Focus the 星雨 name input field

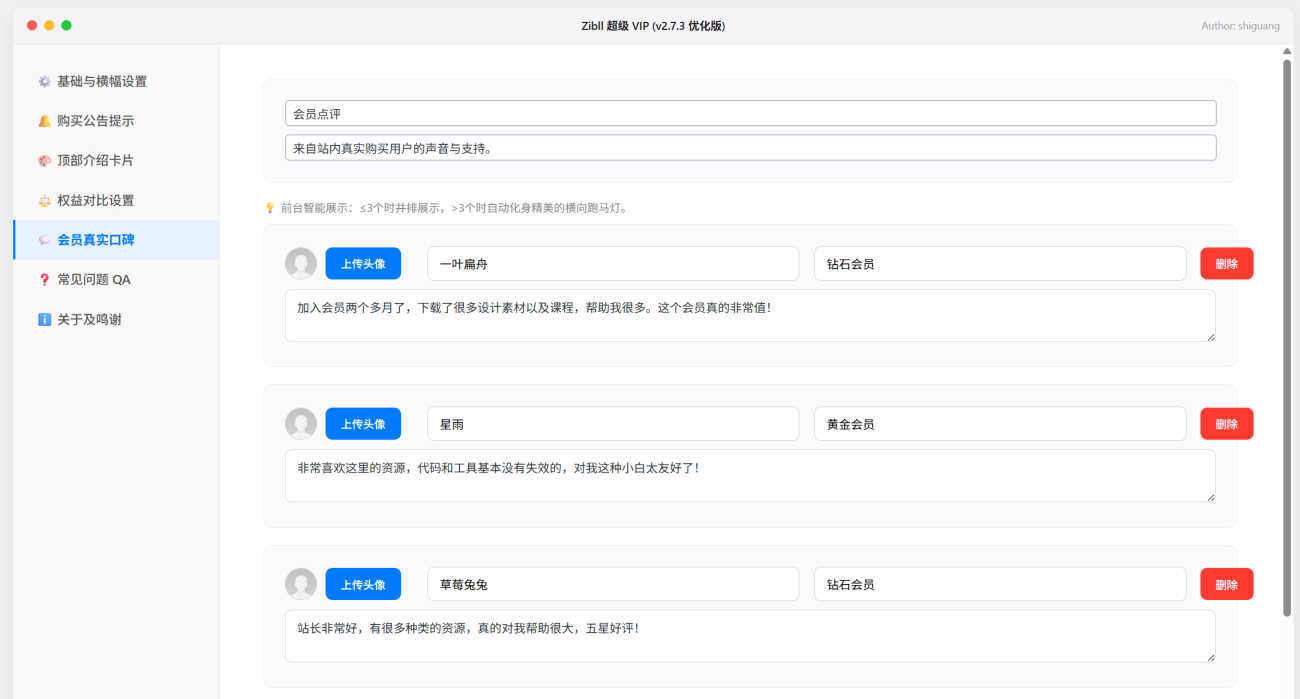coord(613,424)
